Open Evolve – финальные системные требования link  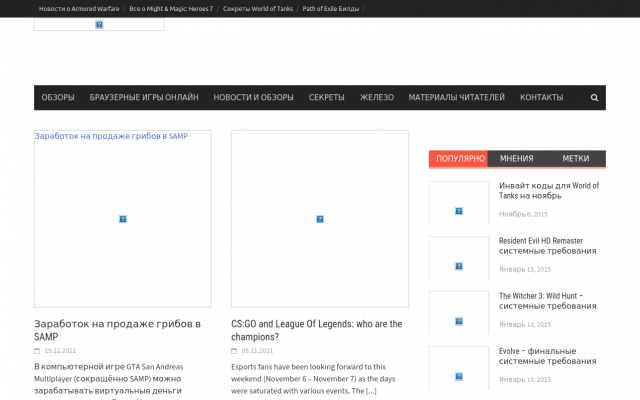tap(547, 356)
